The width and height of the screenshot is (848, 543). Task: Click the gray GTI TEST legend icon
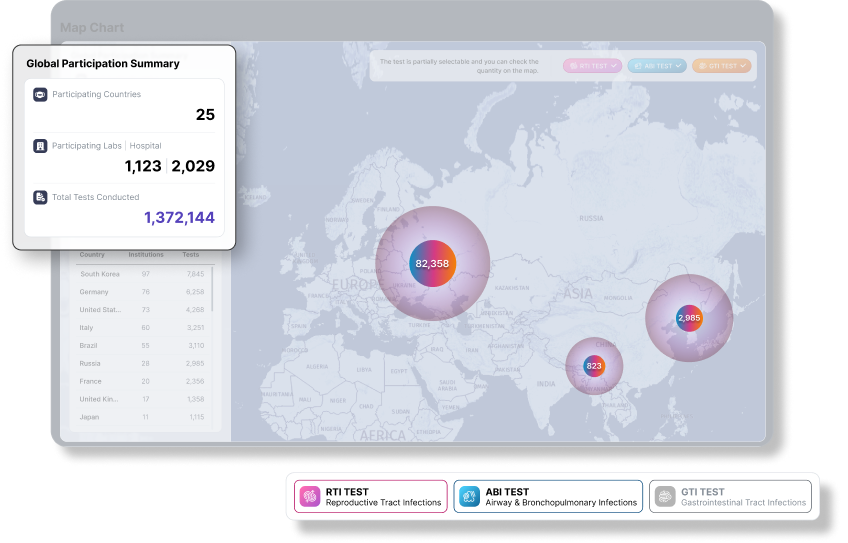click(x=665, y=496)
